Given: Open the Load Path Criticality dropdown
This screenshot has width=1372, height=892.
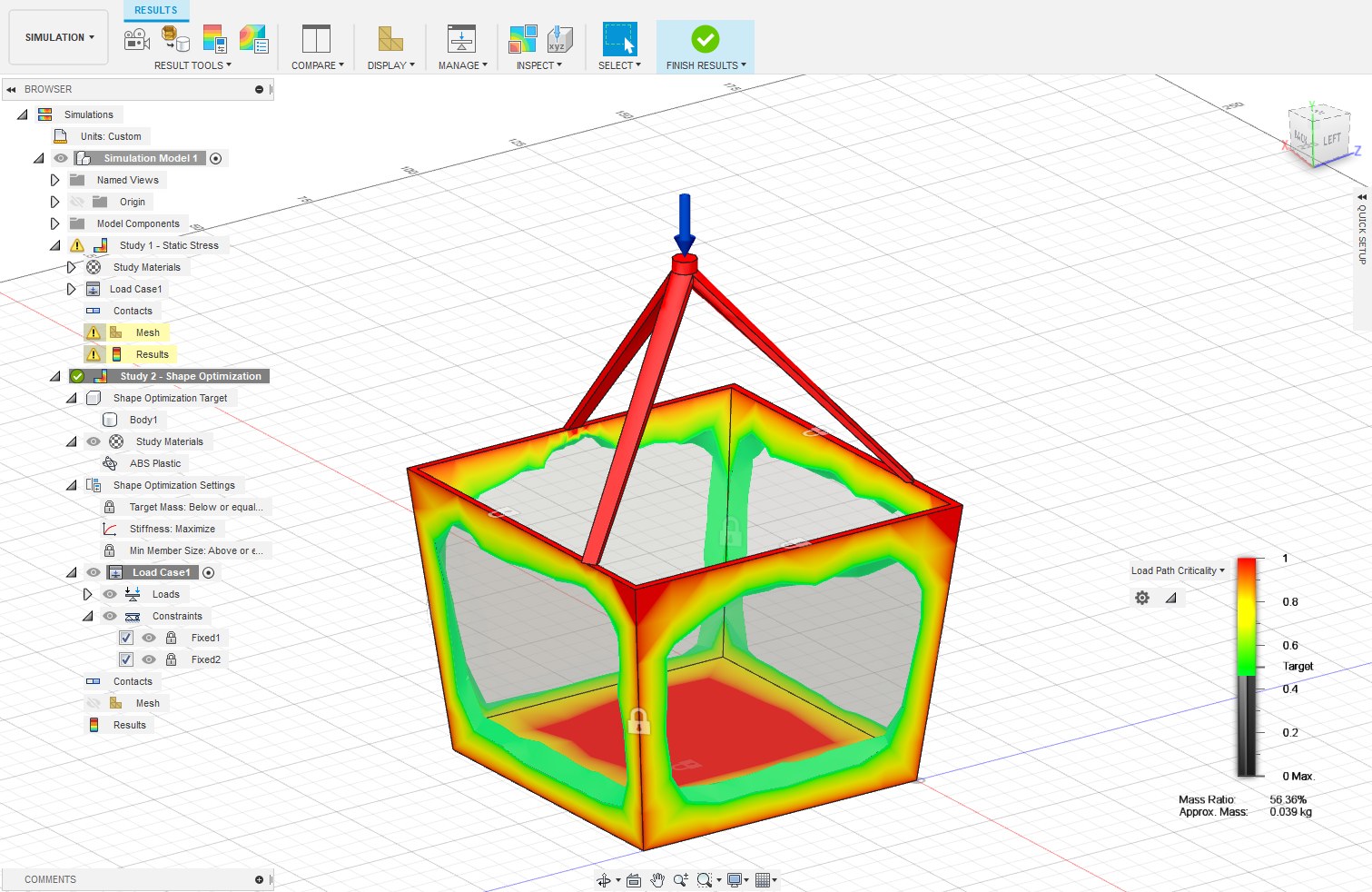Looking at the screenshot, I should coord(1178,570).
